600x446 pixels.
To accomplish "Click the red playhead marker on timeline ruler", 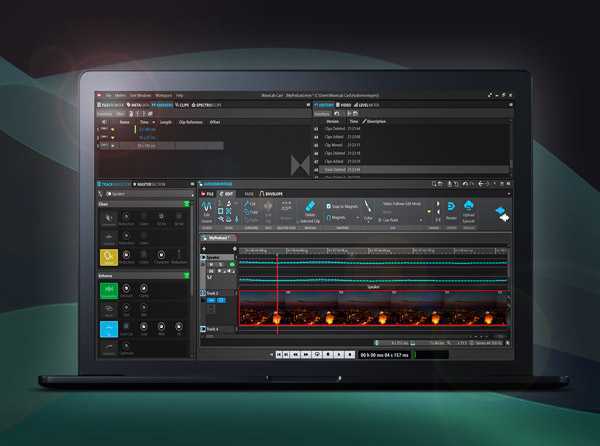I will (x=277, y=255).
